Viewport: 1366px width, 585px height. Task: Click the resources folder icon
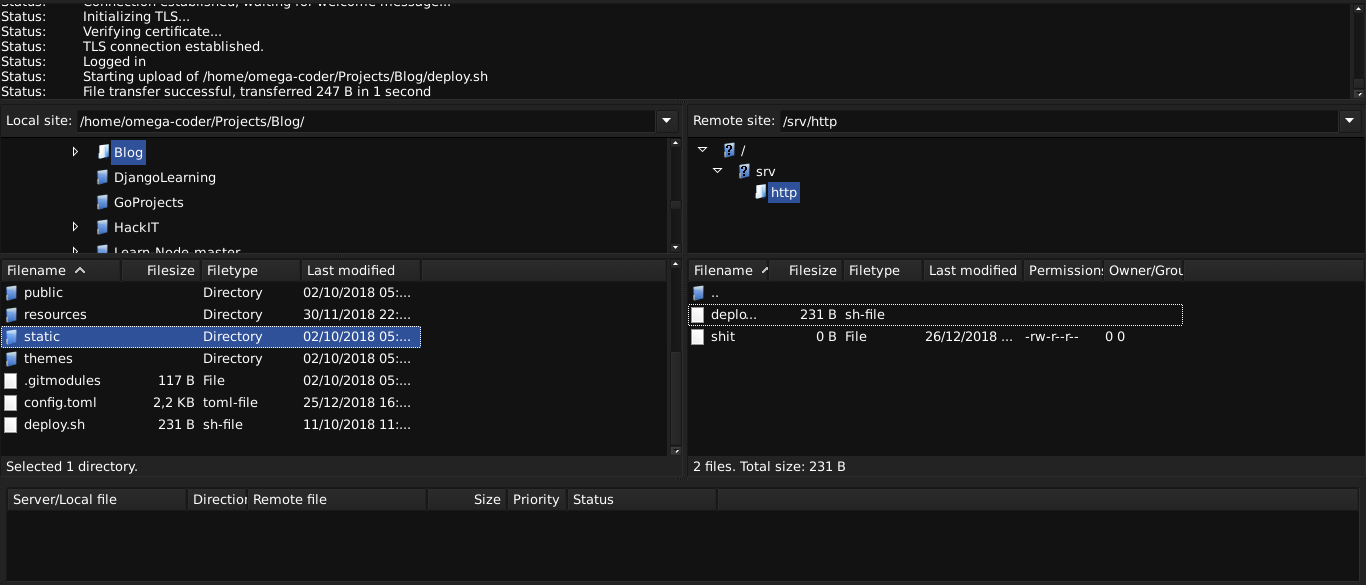tap(10, 314)
